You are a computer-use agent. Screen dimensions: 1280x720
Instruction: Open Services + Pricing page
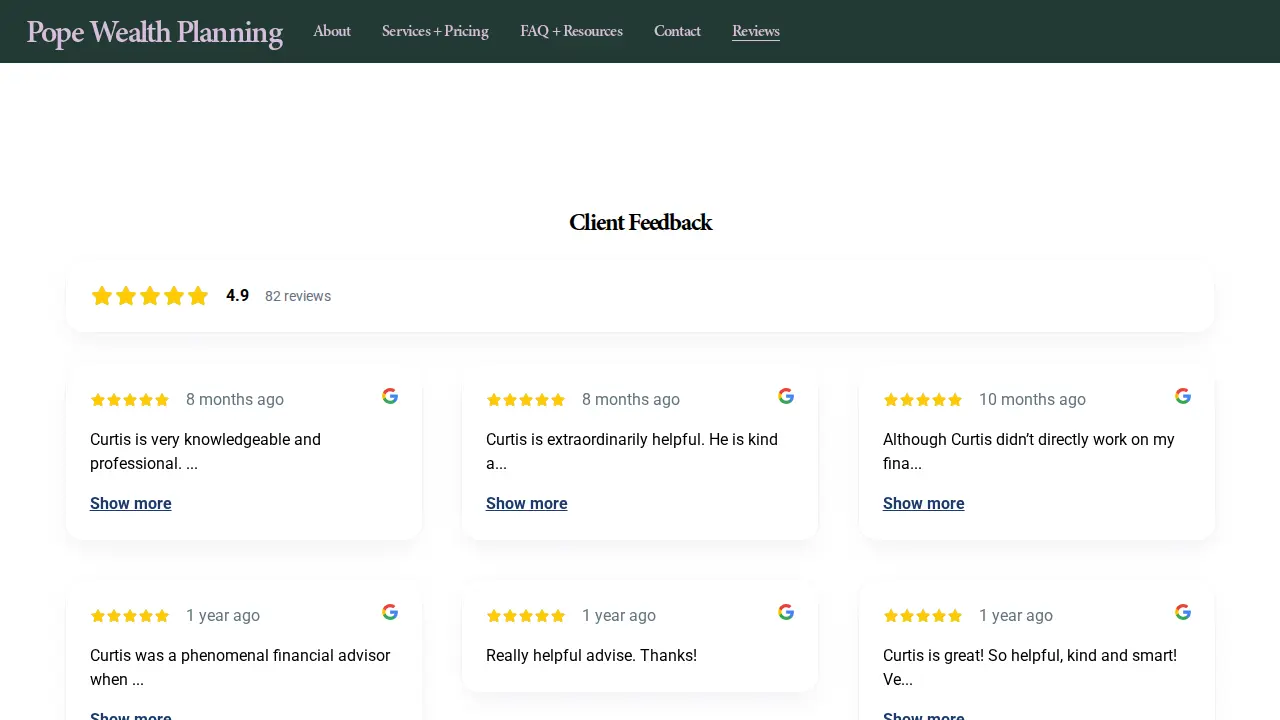pyautogui.click(x=435, y=31)
